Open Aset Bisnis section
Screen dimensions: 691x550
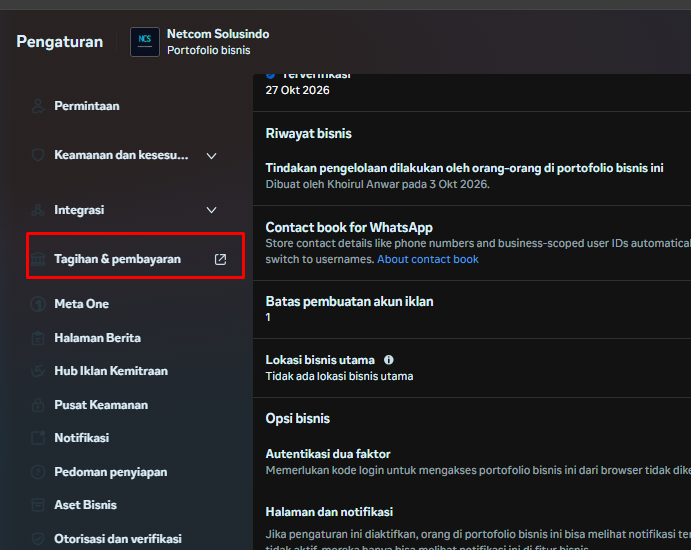point(85,505)
